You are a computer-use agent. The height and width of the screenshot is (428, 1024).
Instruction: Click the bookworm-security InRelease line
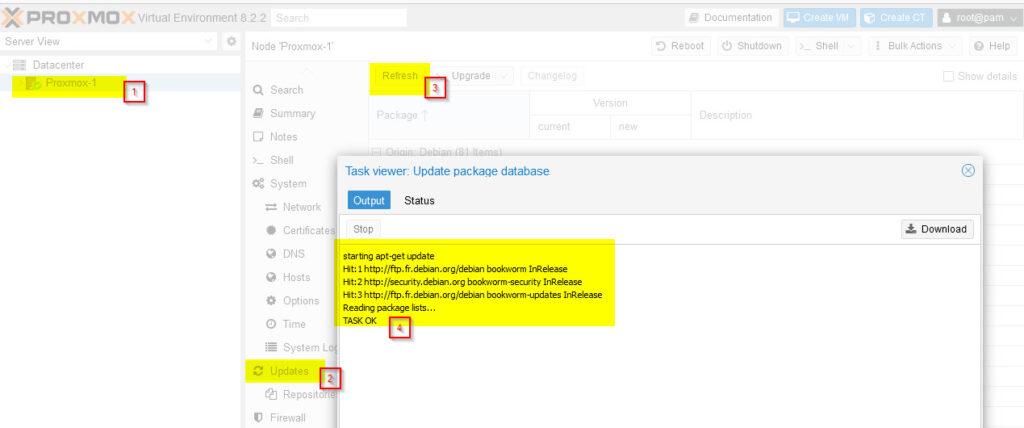(462, 282)
